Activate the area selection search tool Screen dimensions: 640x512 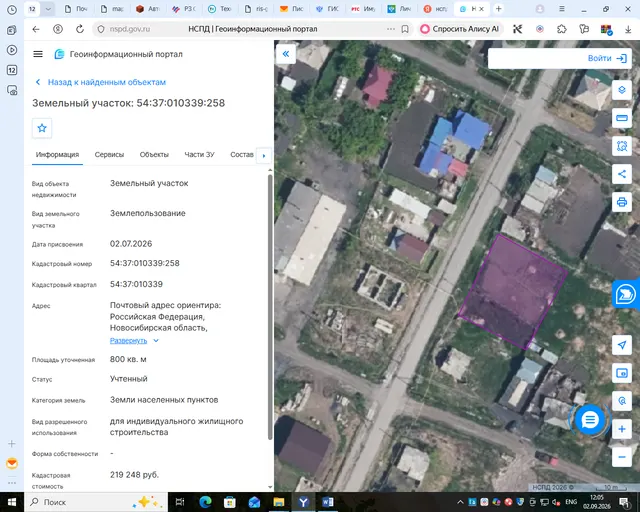tap(622, 146)
